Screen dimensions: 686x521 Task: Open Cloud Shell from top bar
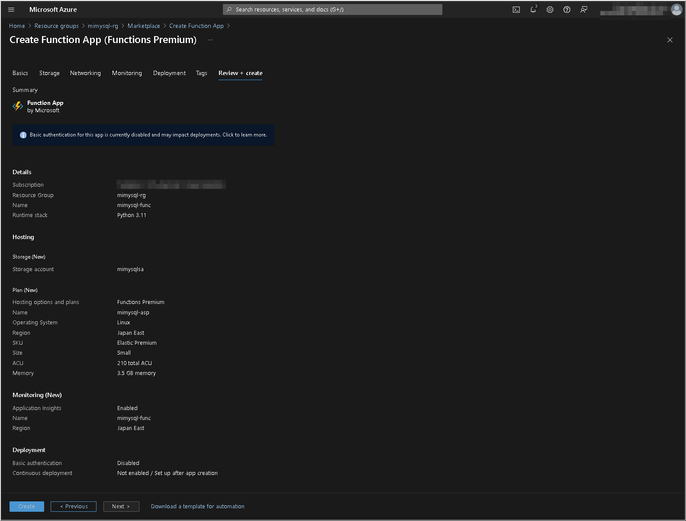[516, 10]
